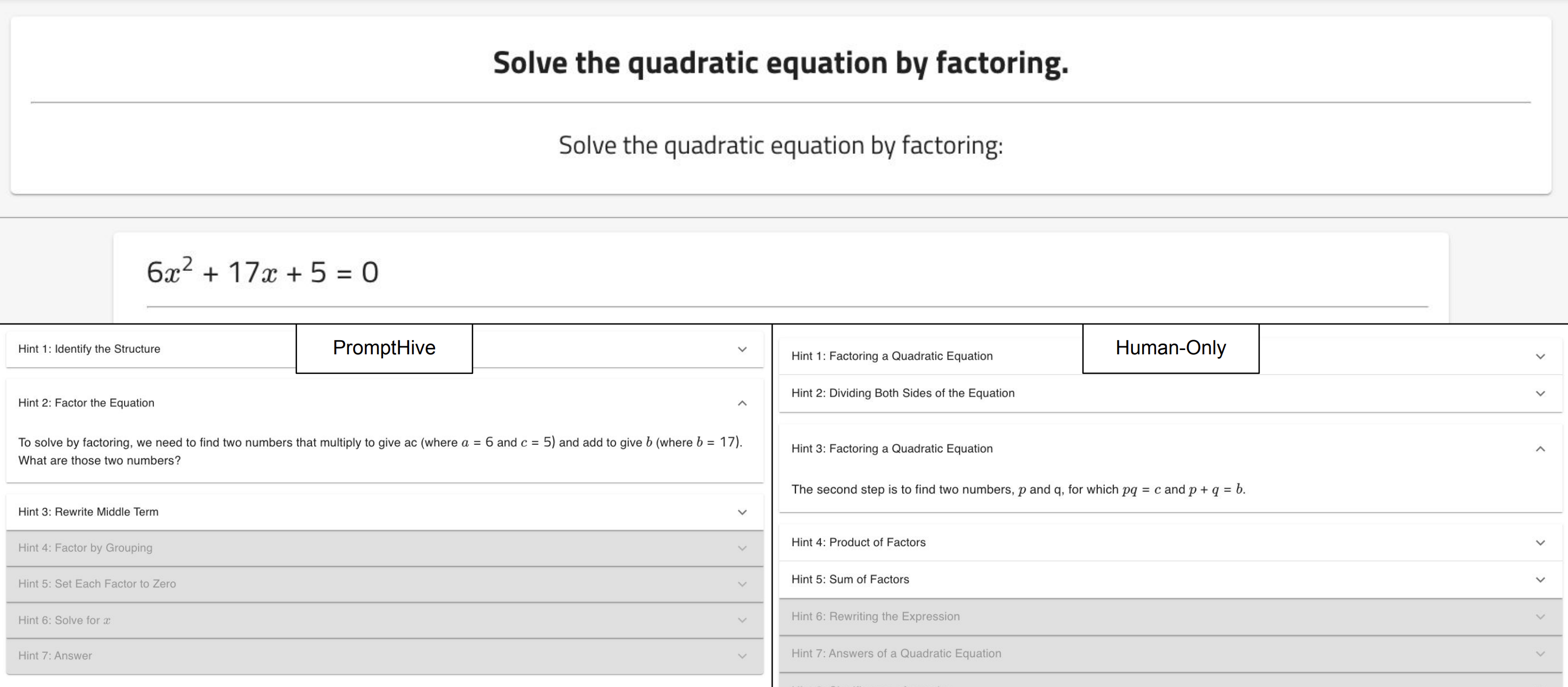Image resolution: width=1568 pixels, height=687 pixels.
Task: Expand the 'Hint 7: Answer' row
Action: click(55, 656)
